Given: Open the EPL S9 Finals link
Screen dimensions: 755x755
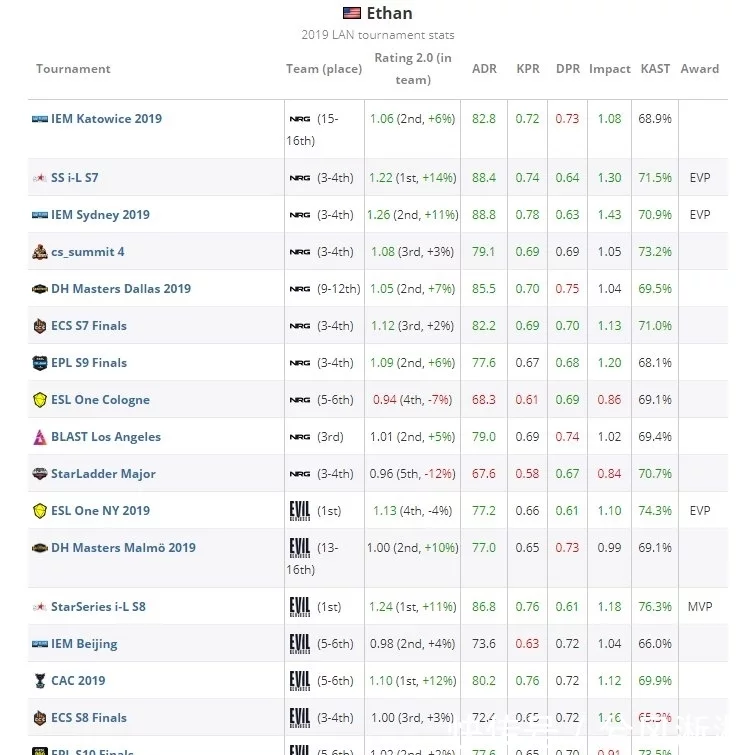Looking at the screenshot, I should point(89,363).
